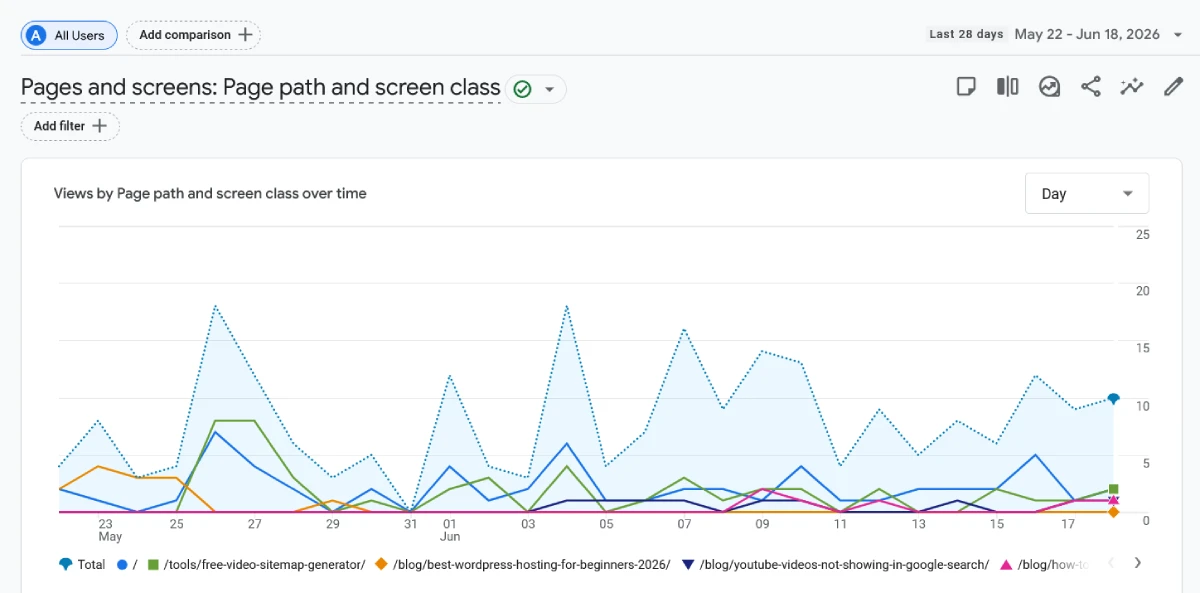1200x593 pixels.
Task: Share this report via share icon
Action: point(1091,87)
